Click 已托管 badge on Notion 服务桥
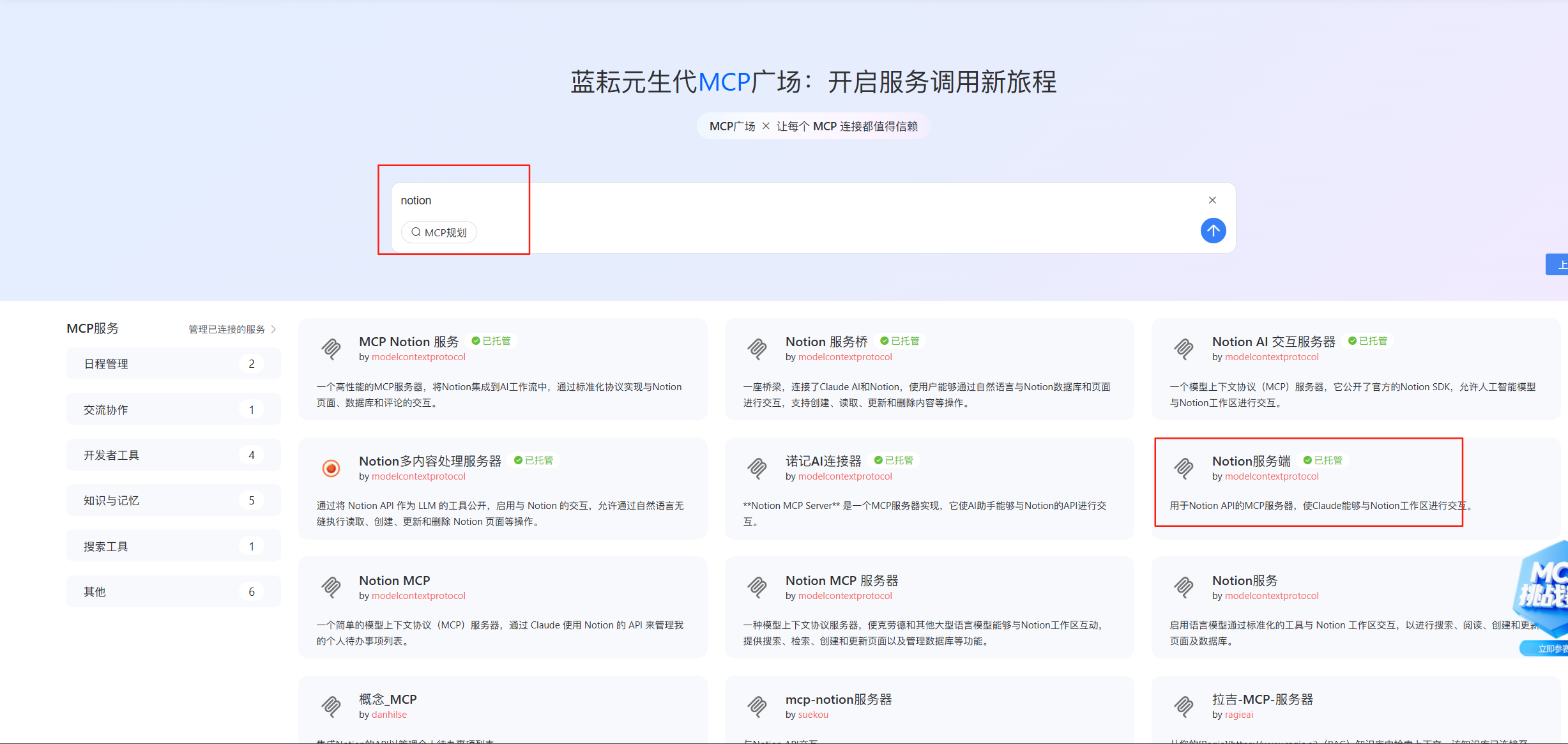 pos(900,341)
